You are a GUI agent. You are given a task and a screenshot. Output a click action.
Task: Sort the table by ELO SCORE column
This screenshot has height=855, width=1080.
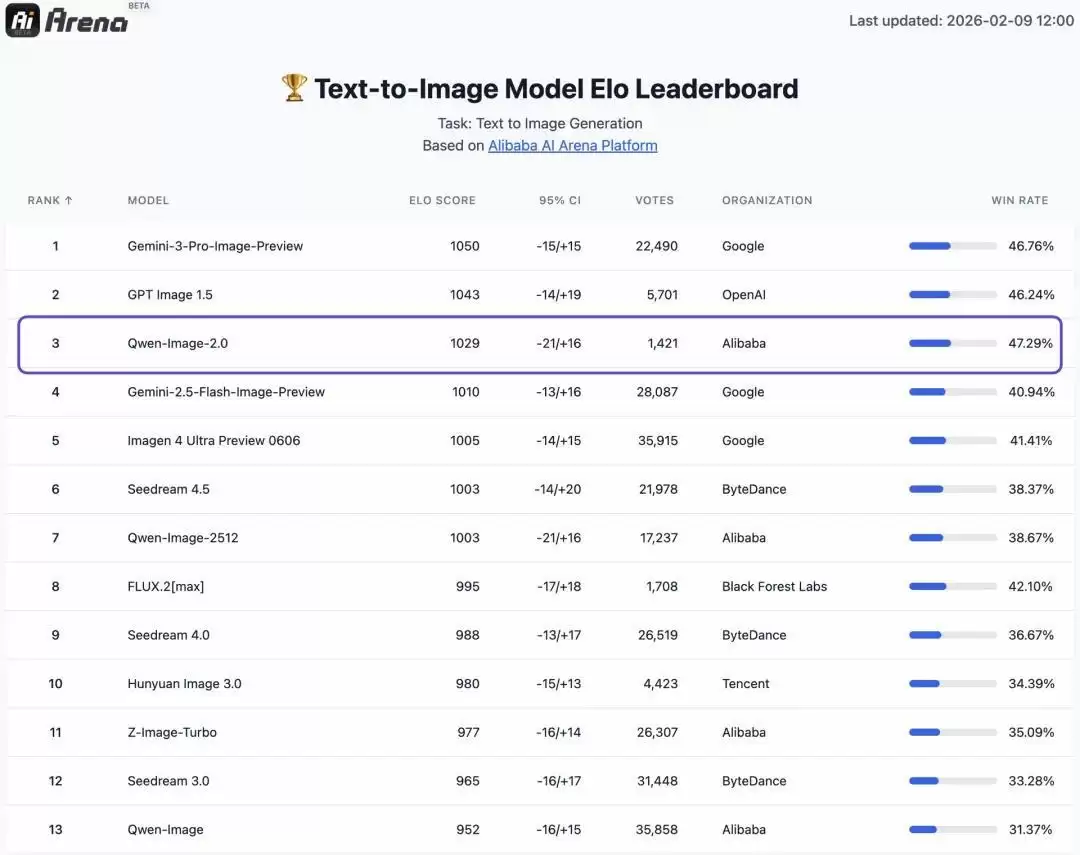pyautogui.click(x=442, y=200)
